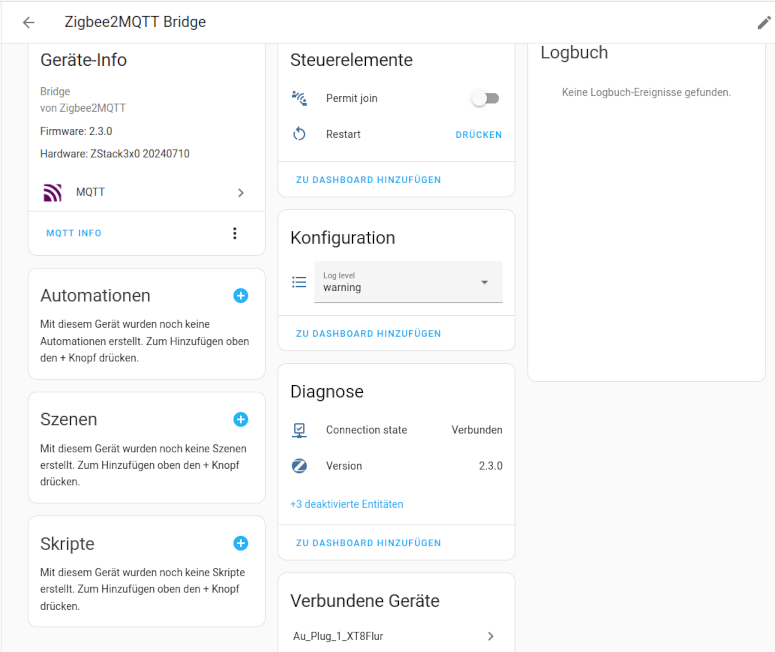
Task: Add Konfiguration card to dashboard
Action: click(368, 334)
